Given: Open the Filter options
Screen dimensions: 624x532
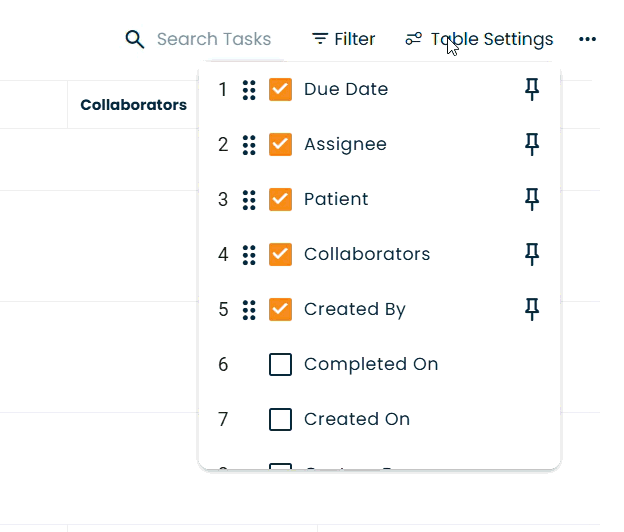Looking at the screenshot, I should tap(343, 39).
